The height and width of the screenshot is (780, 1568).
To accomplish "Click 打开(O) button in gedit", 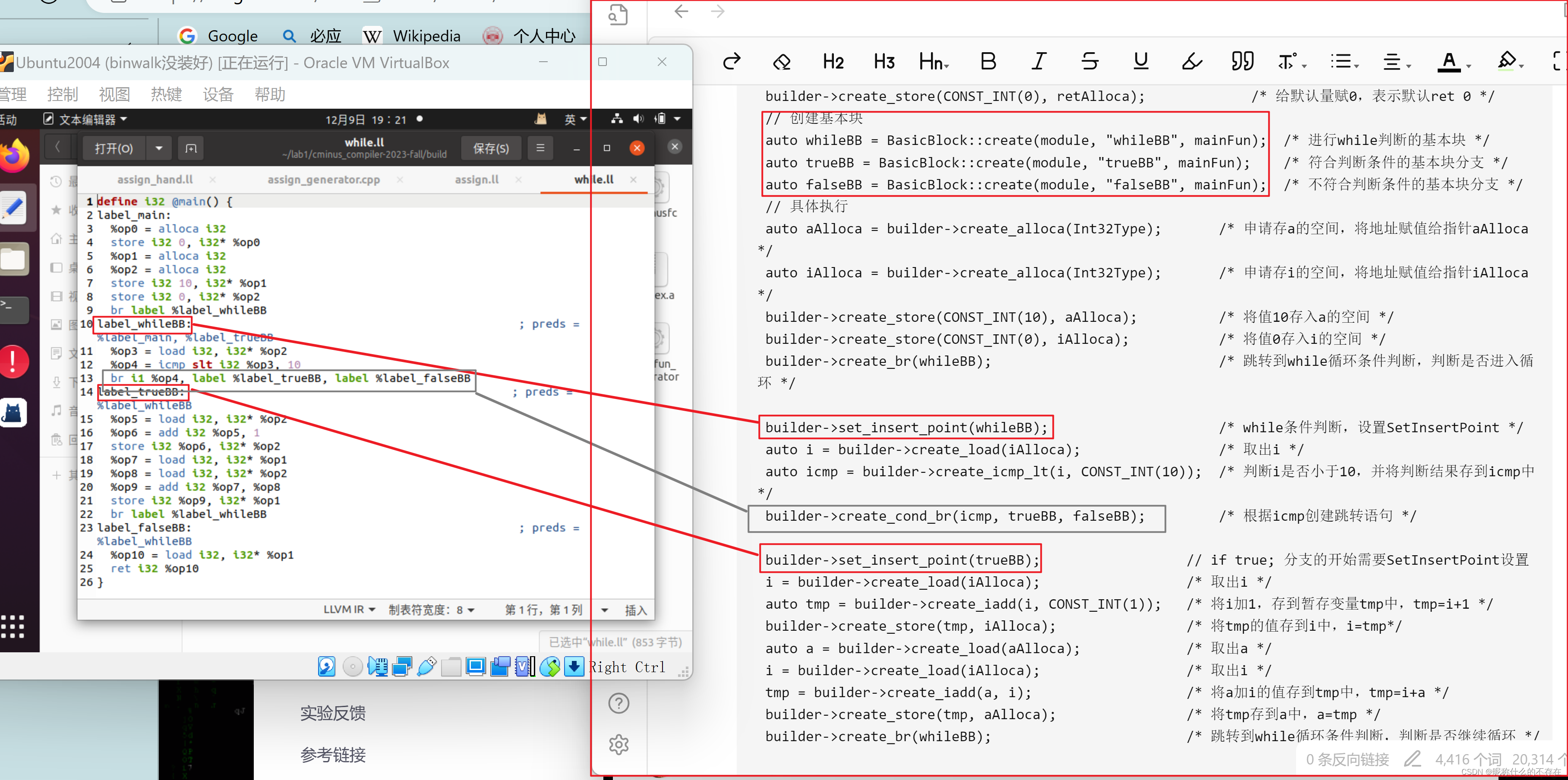I will [x=114, y=148].
